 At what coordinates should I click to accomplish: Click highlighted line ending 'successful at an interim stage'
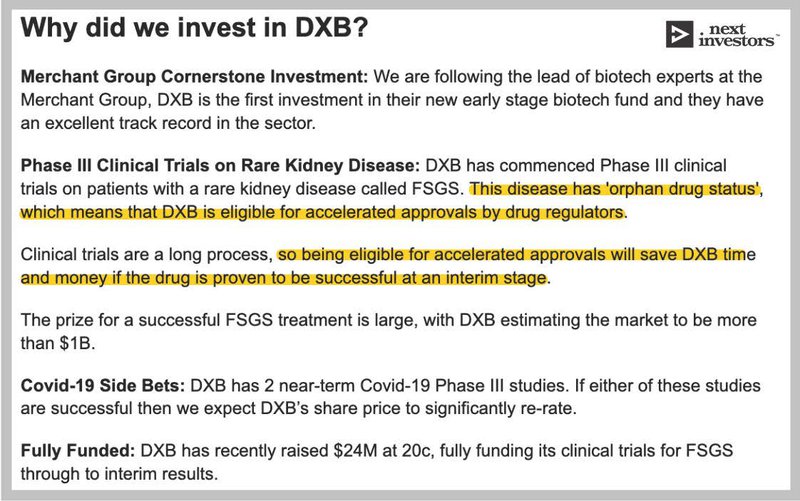(284, 278)
